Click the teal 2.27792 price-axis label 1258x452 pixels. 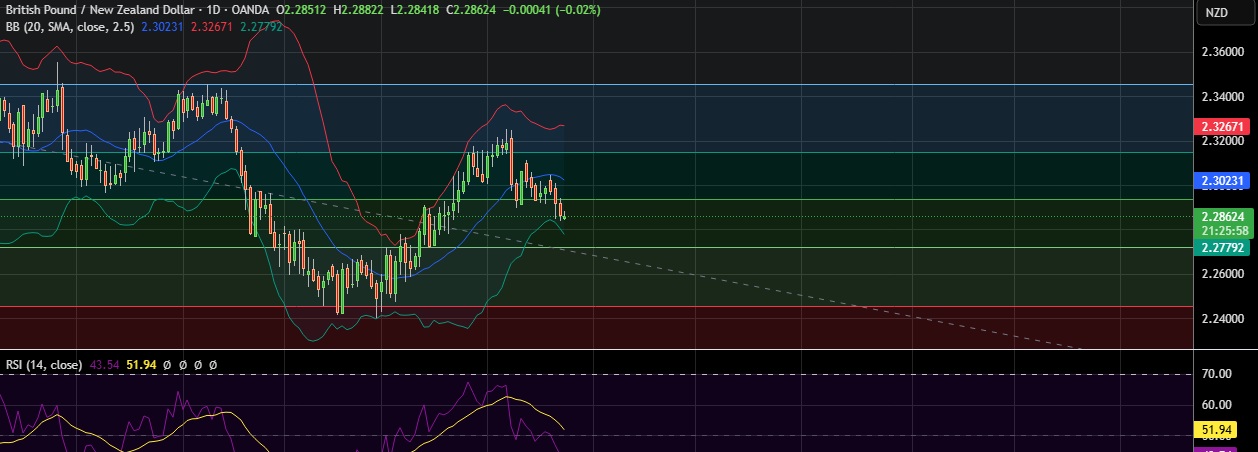[1222, 247]
